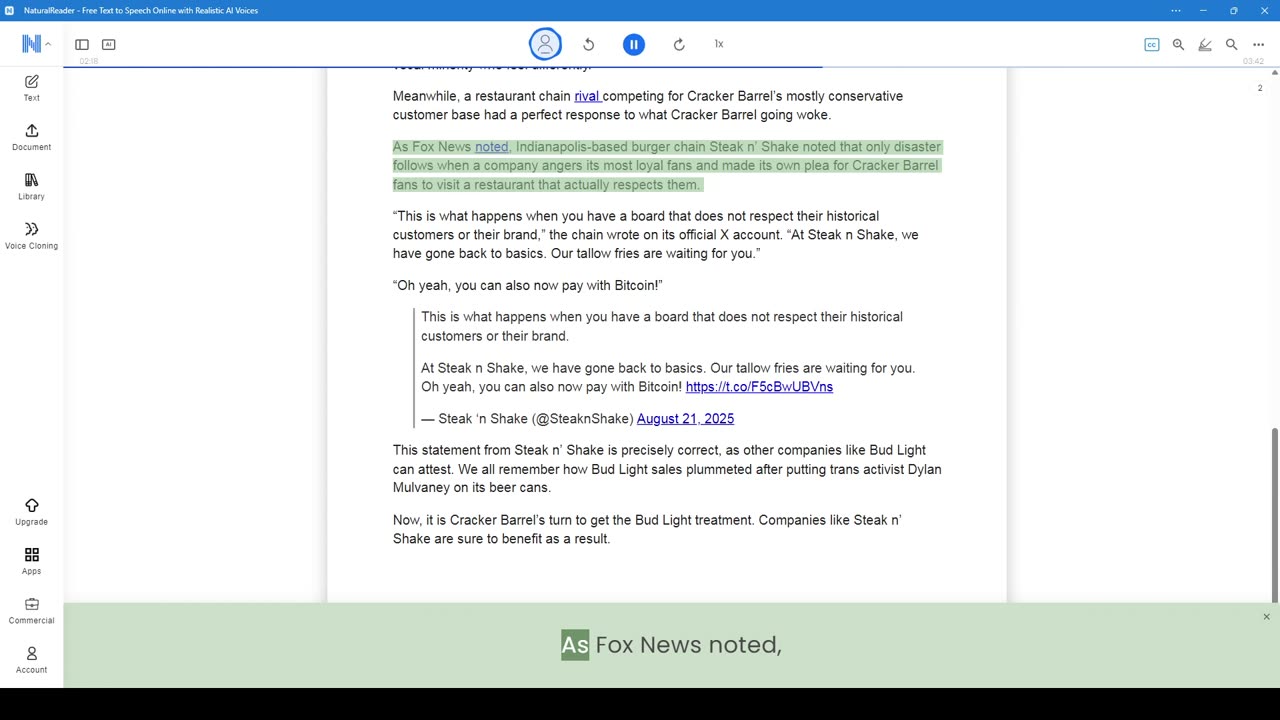Close the caption bar at bottom

[1266, 617]
